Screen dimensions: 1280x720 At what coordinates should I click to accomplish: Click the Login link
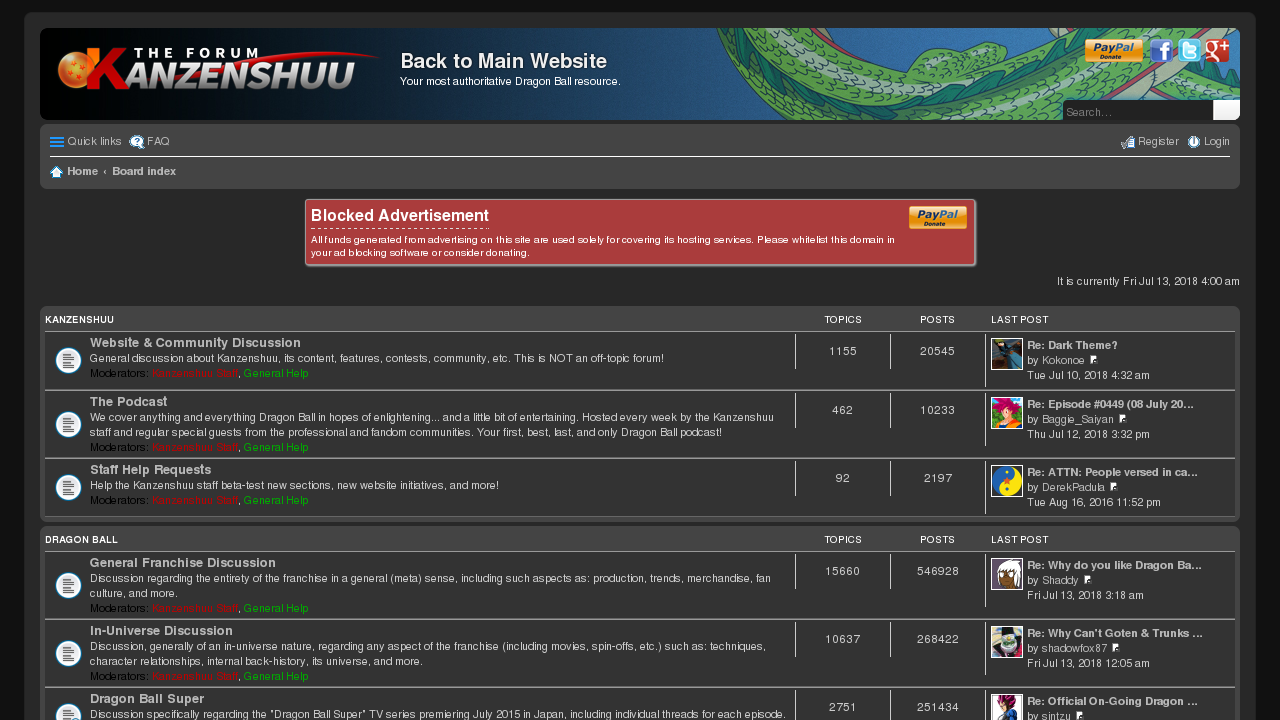[x=1208, y=142]
